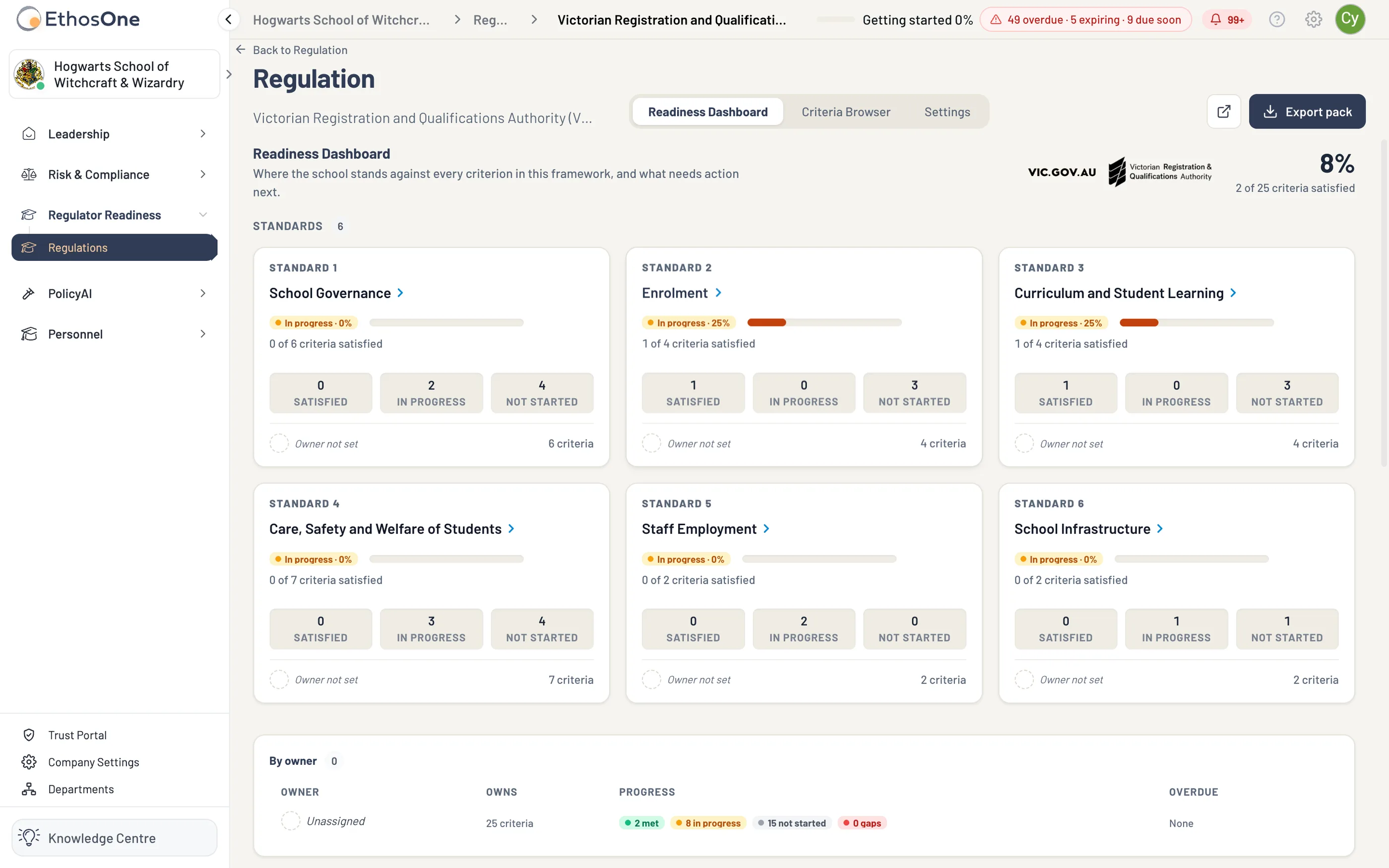Switch to the Readiness Dashboard tab
The image size is (1389, 868).
point(708,112)
